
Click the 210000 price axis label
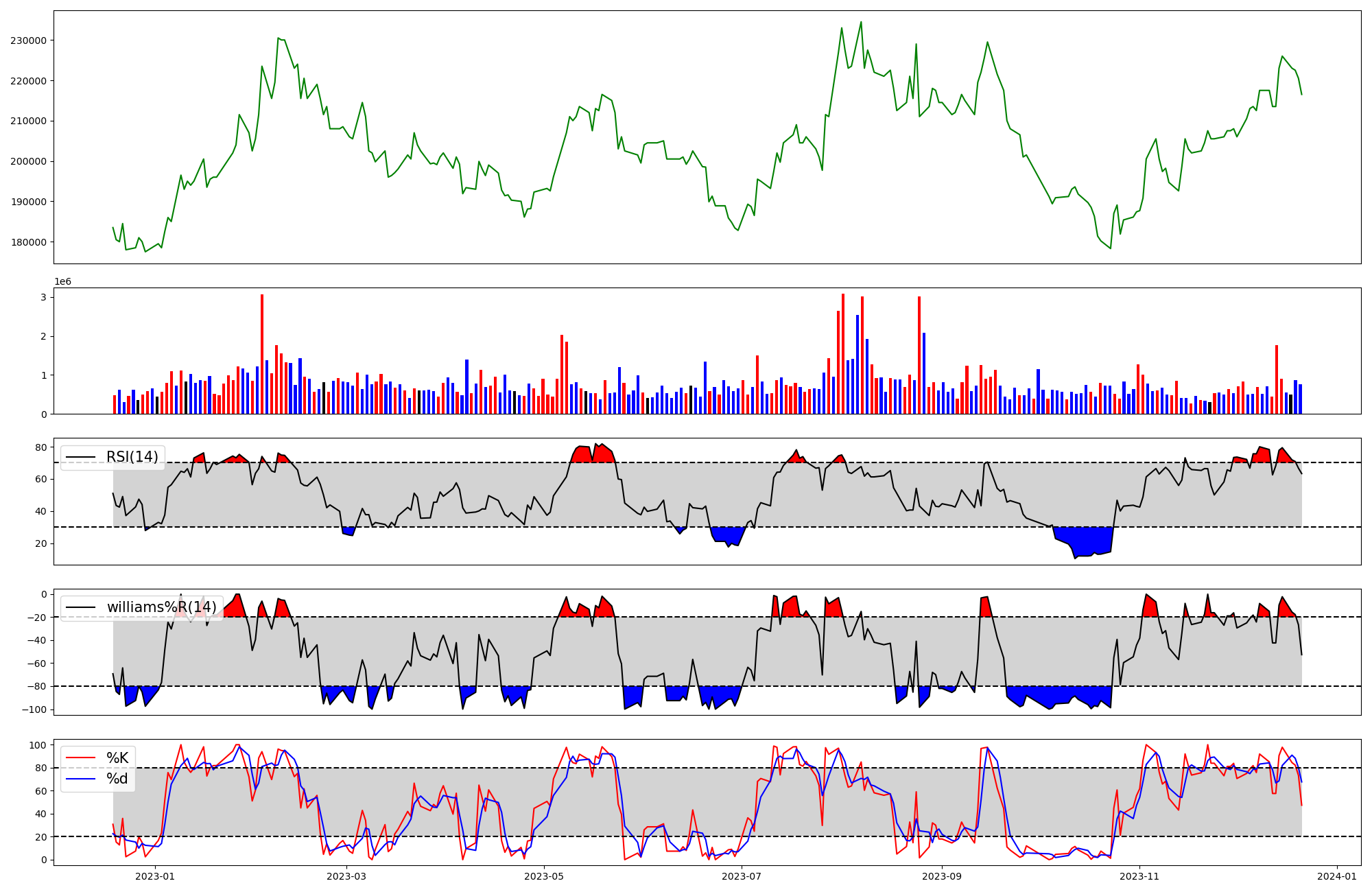(x=28, y=121)
